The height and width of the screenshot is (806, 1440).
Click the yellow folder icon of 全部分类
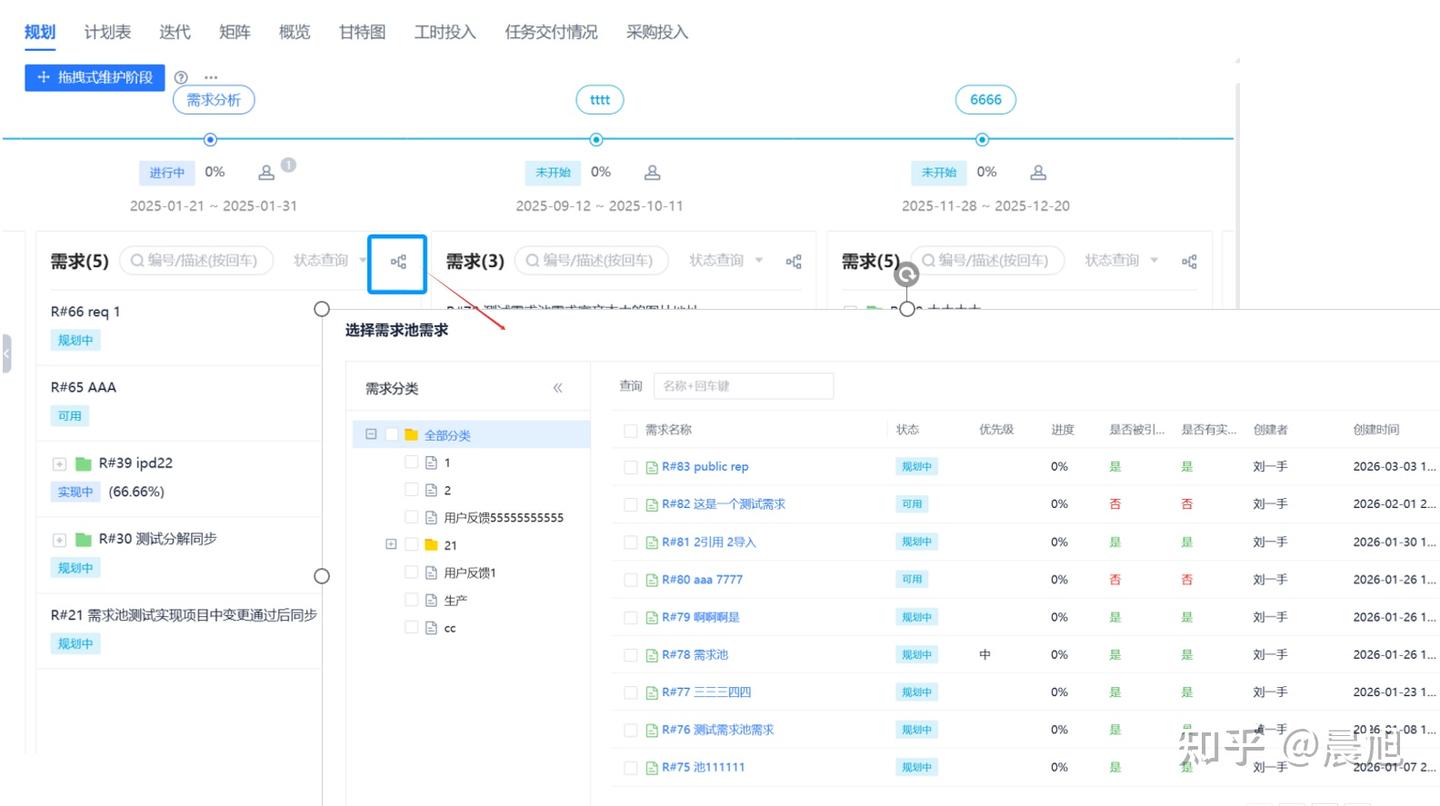point(411,435)
